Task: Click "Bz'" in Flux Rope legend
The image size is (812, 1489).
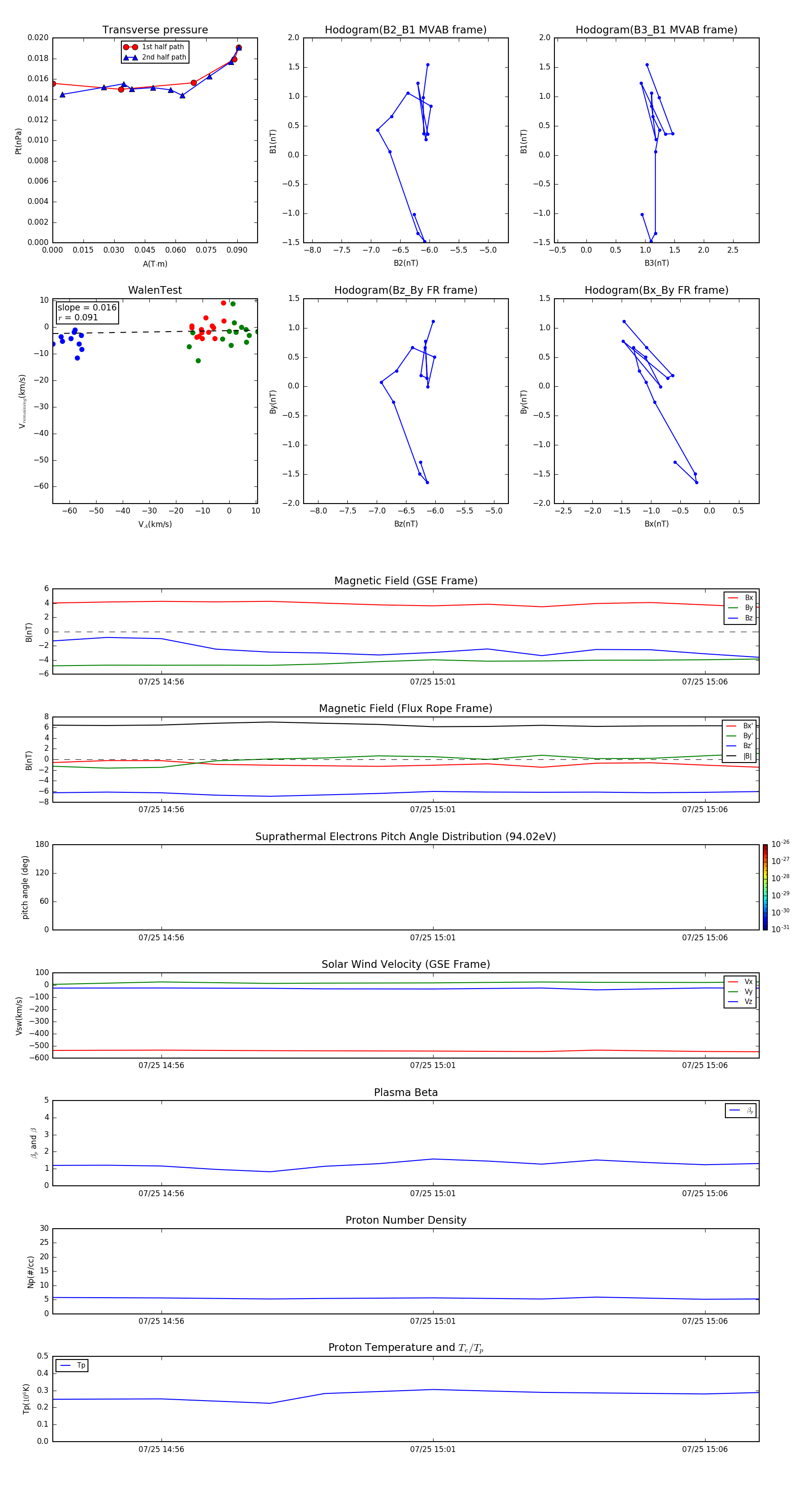Action: click(748, 746)
